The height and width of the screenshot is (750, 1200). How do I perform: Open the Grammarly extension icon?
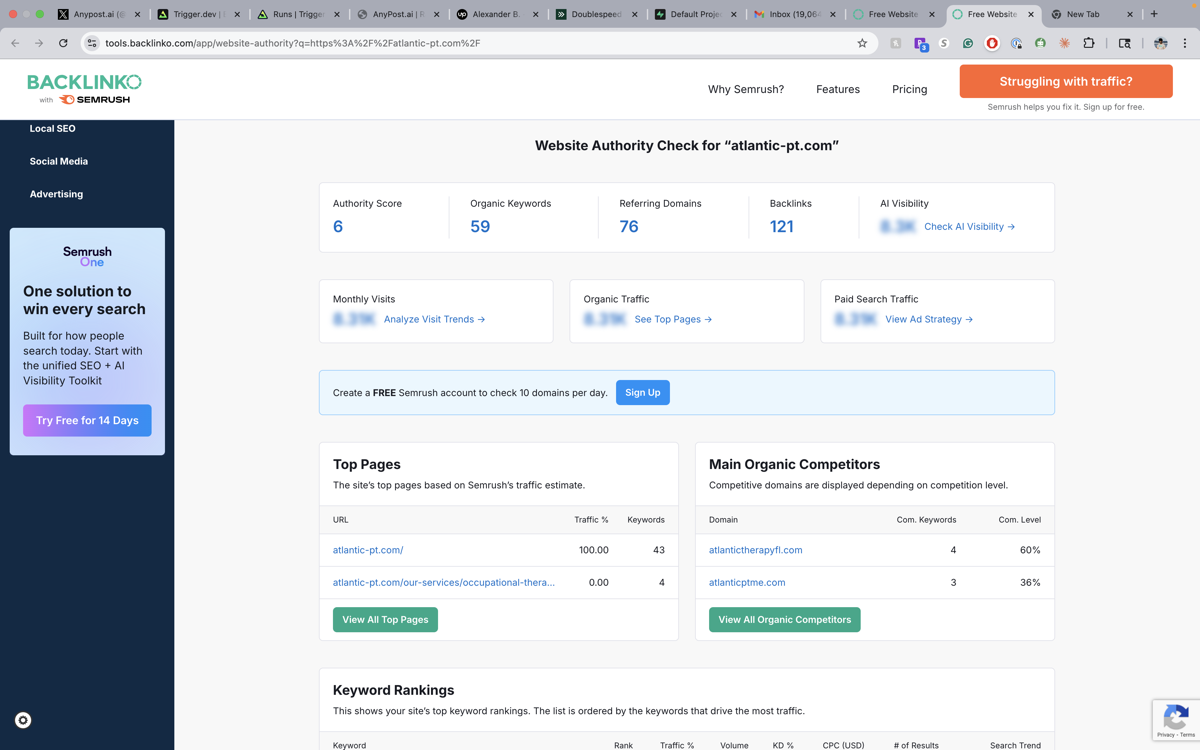point(968,43)
